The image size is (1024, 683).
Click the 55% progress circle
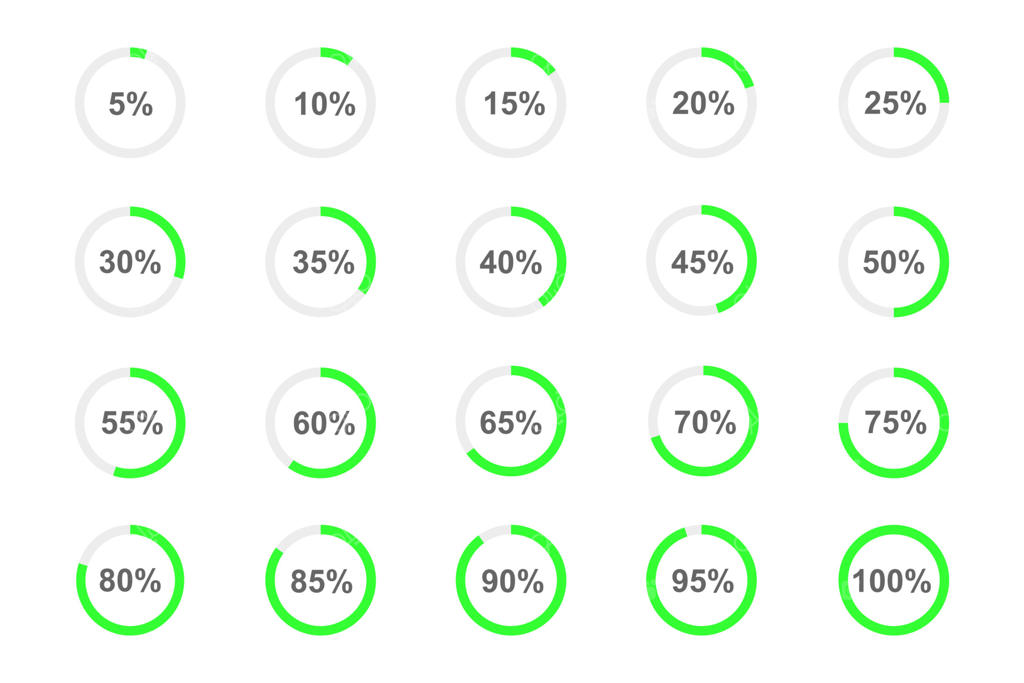click(130, 422)
